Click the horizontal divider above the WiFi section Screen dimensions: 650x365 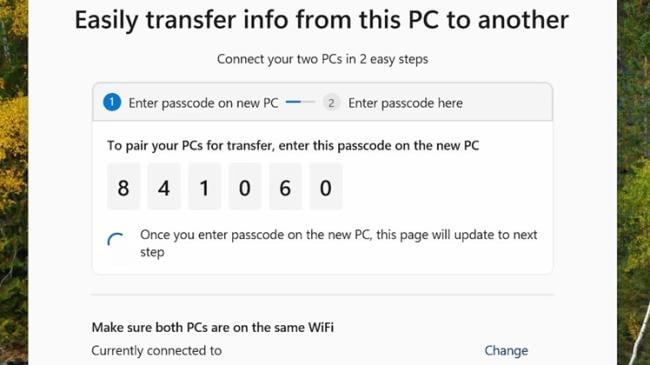pos(323,295)
